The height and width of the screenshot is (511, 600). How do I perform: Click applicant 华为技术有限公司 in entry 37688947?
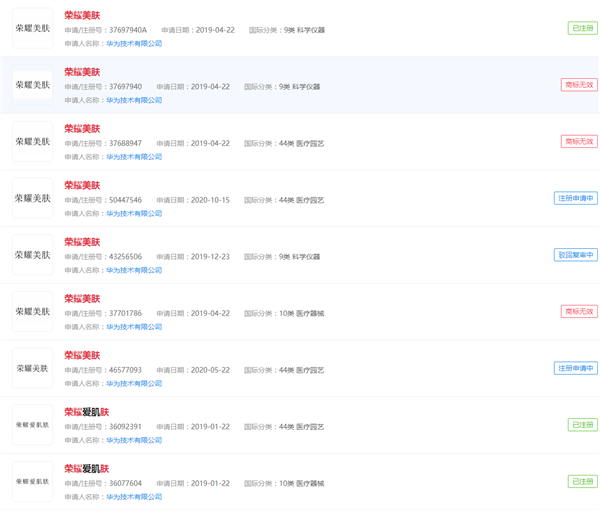[x=134, y=157]
